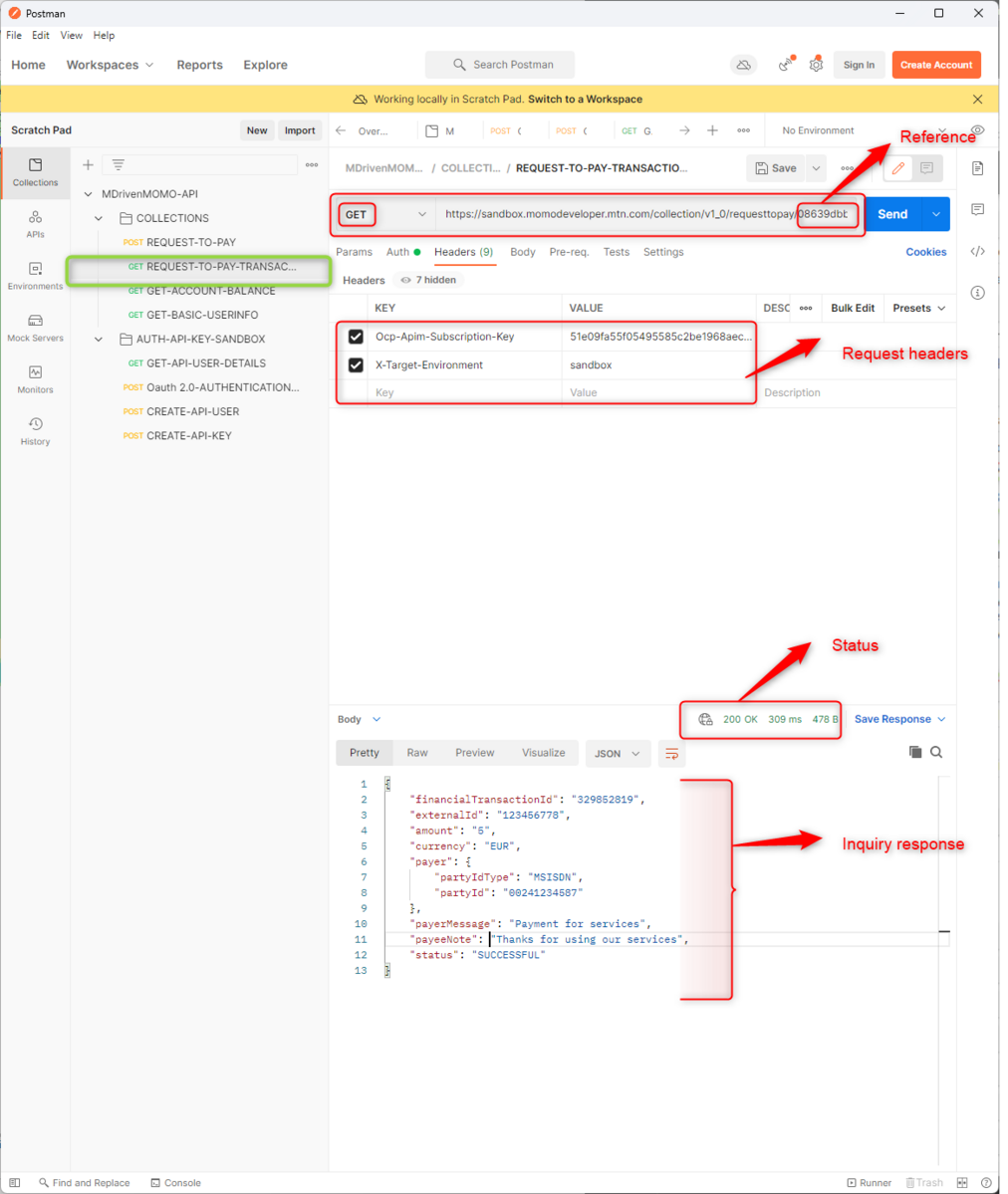Open the satellite capture requests icon
1008x1194 pixels.
coord(786,65)
